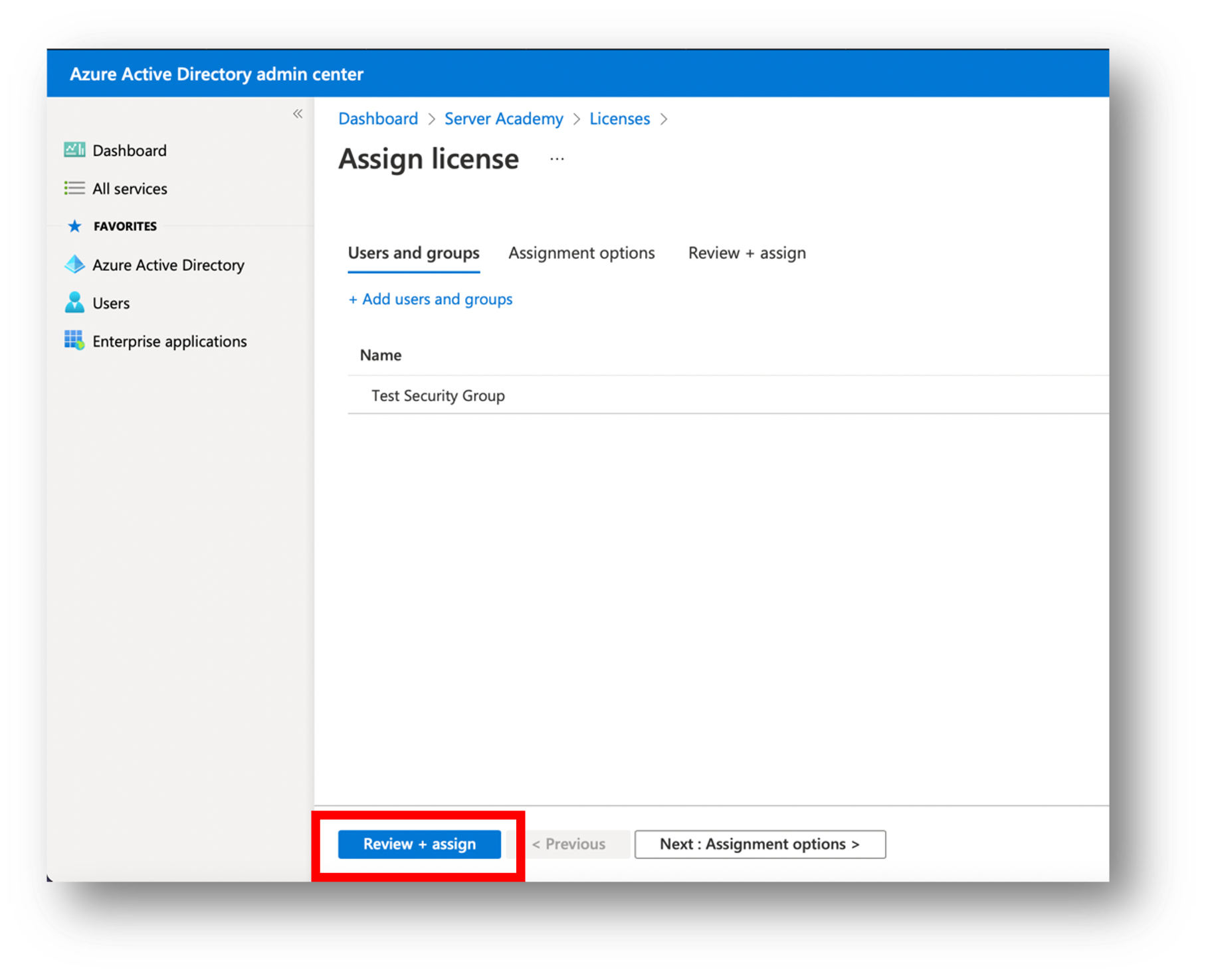This screenshot has width=1206, height=980.
Task: Select the Test Security Group row
Action: click(438, 396)
